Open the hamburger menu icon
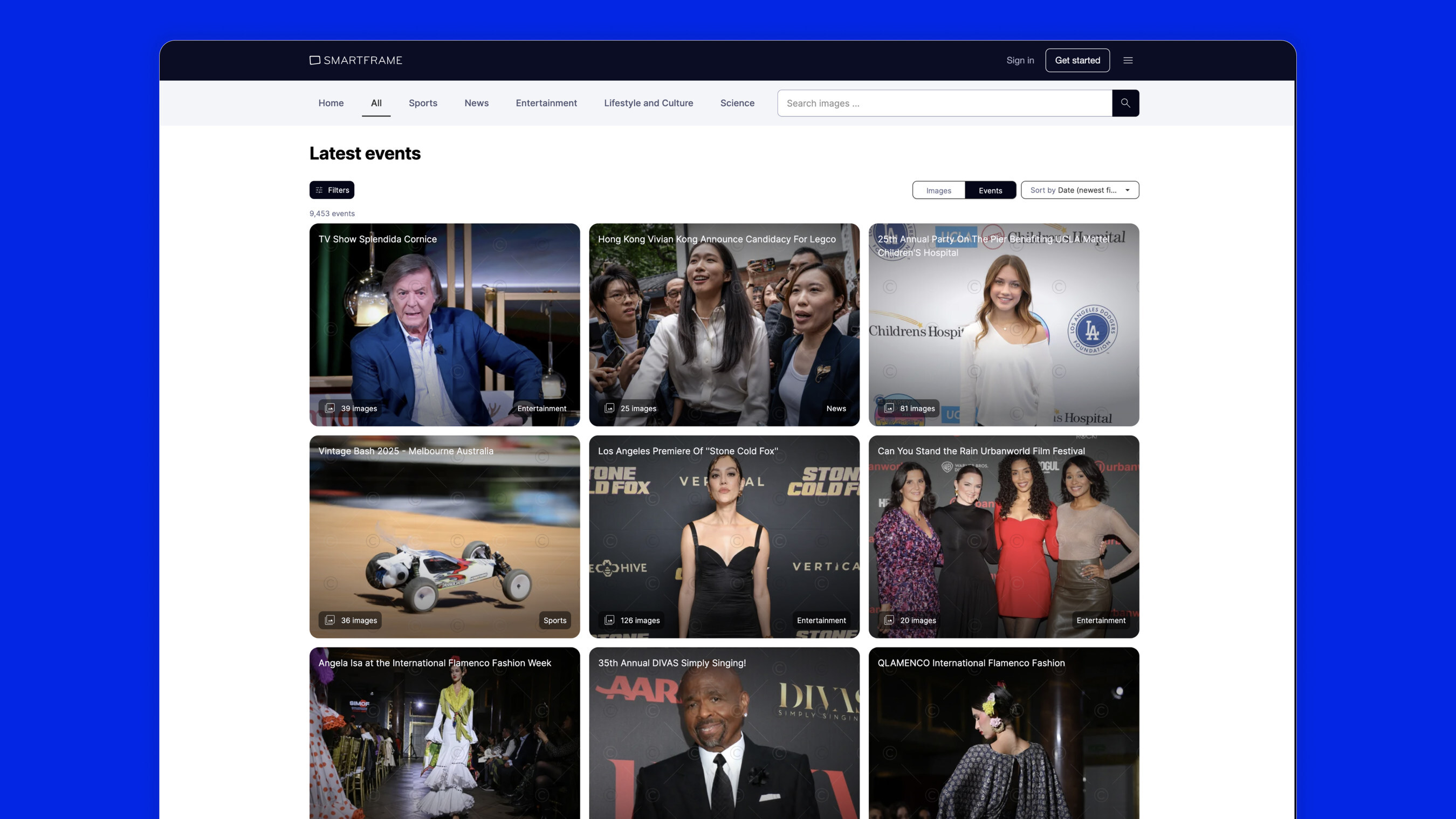The height and width of the screenshot is (819, 1456). point(1128,60)
